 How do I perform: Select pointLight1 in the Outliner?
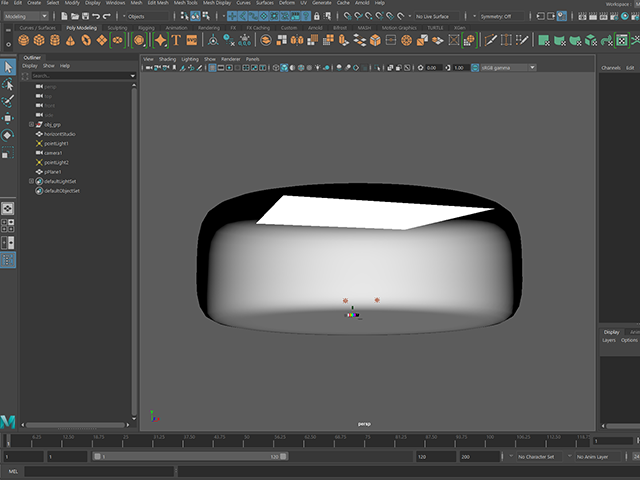coord(56,143)
